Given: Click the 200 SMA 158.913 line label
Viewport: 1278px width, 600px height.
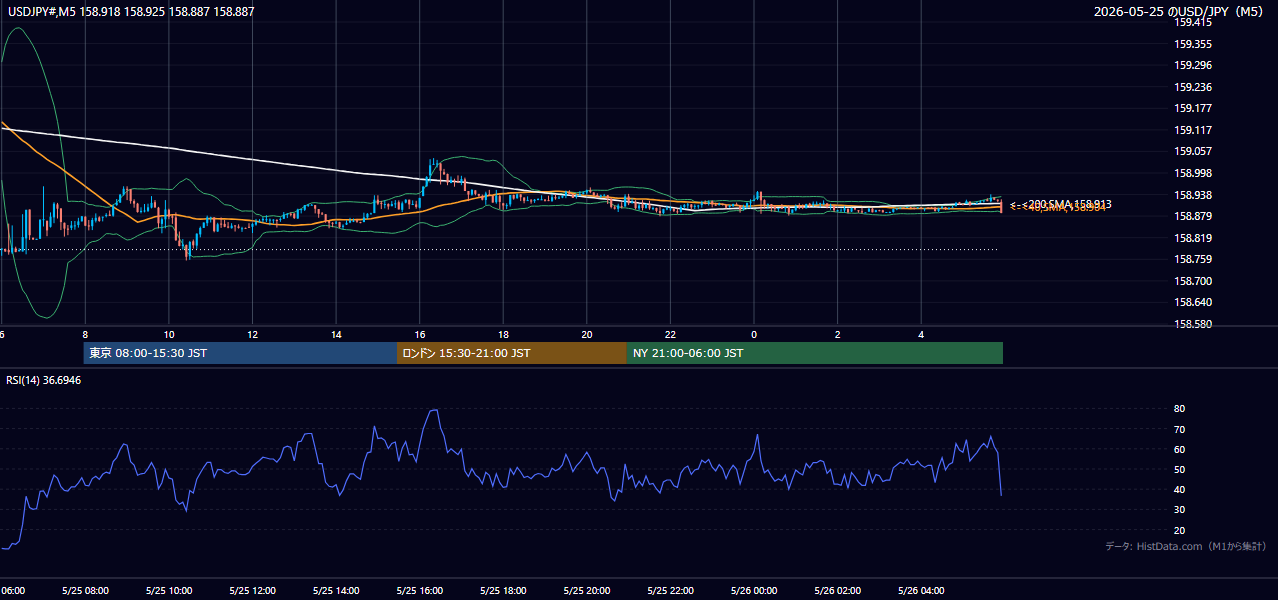Looking at the screenshot, I should pyautogui.click(x=1060, y=203).
